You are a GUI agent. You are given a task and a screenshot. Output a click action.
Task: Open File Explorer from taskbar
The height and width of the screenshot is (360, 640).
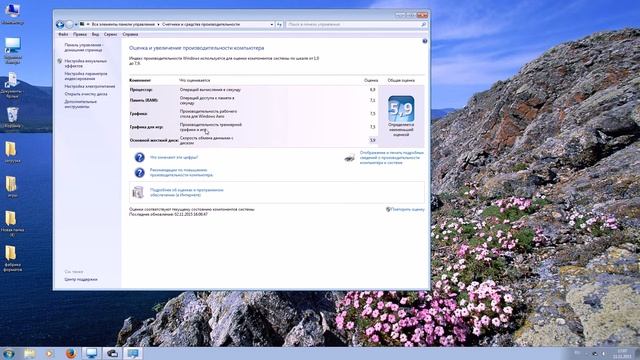pos(29,353)
